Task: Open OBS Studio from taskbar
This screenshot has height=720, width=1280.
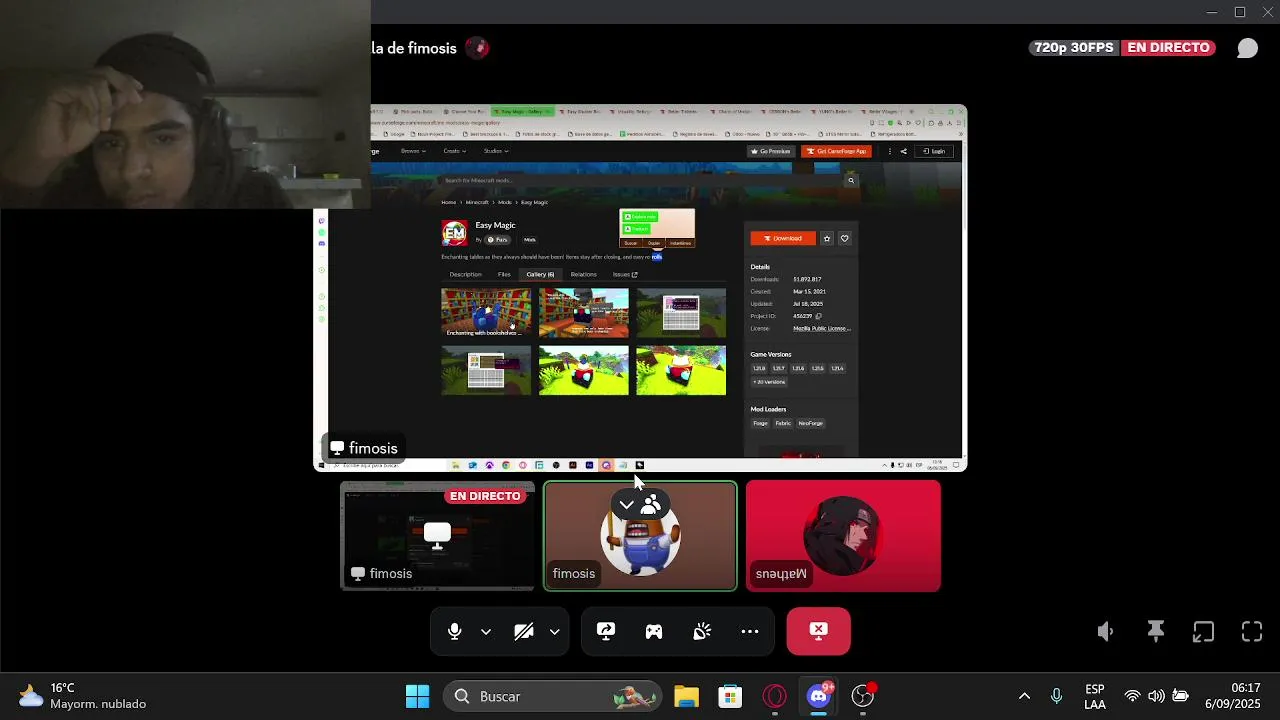Action: (863, 696)
